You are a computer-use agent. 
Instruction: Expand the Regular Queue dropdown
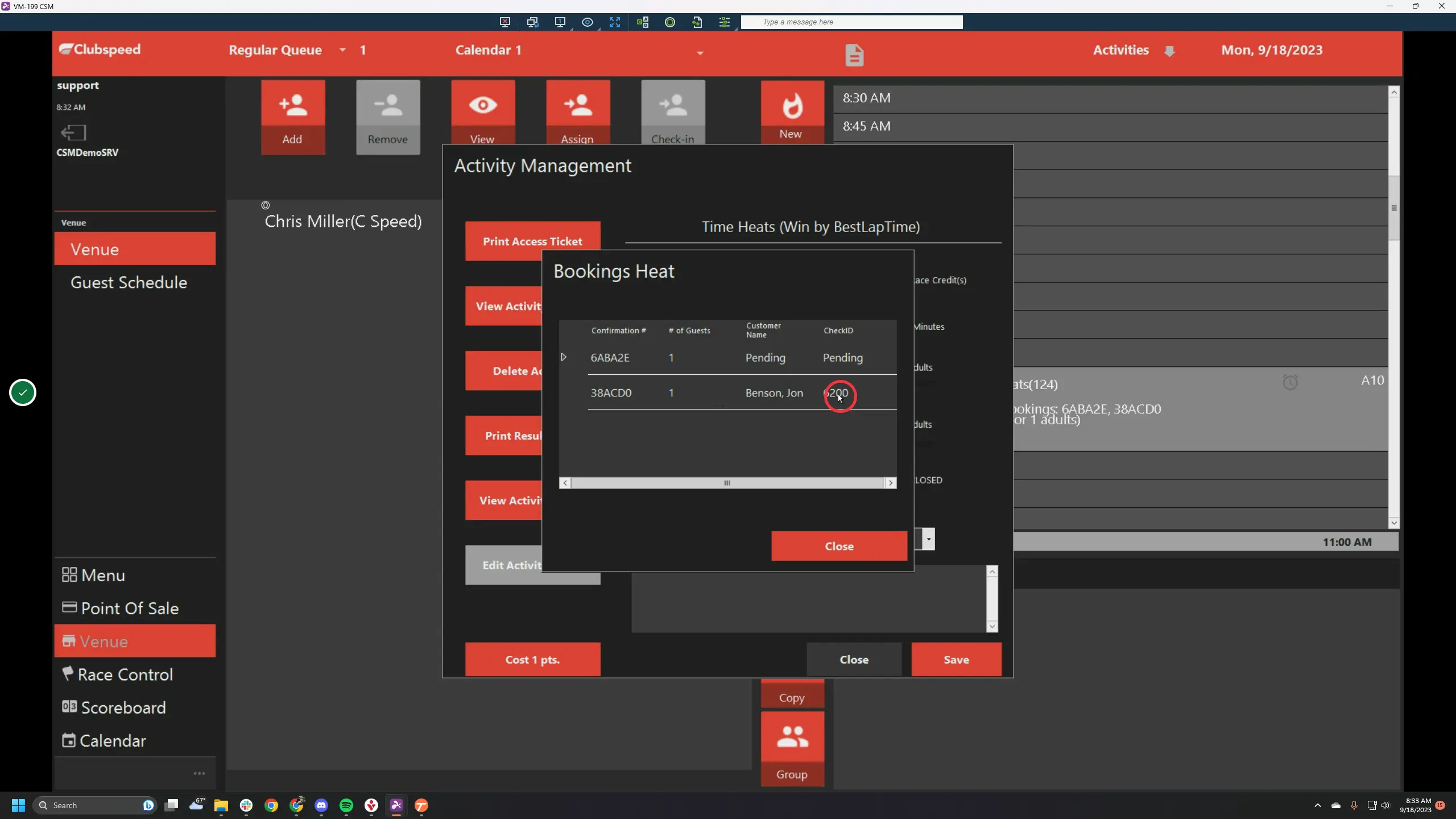point(342,50)
